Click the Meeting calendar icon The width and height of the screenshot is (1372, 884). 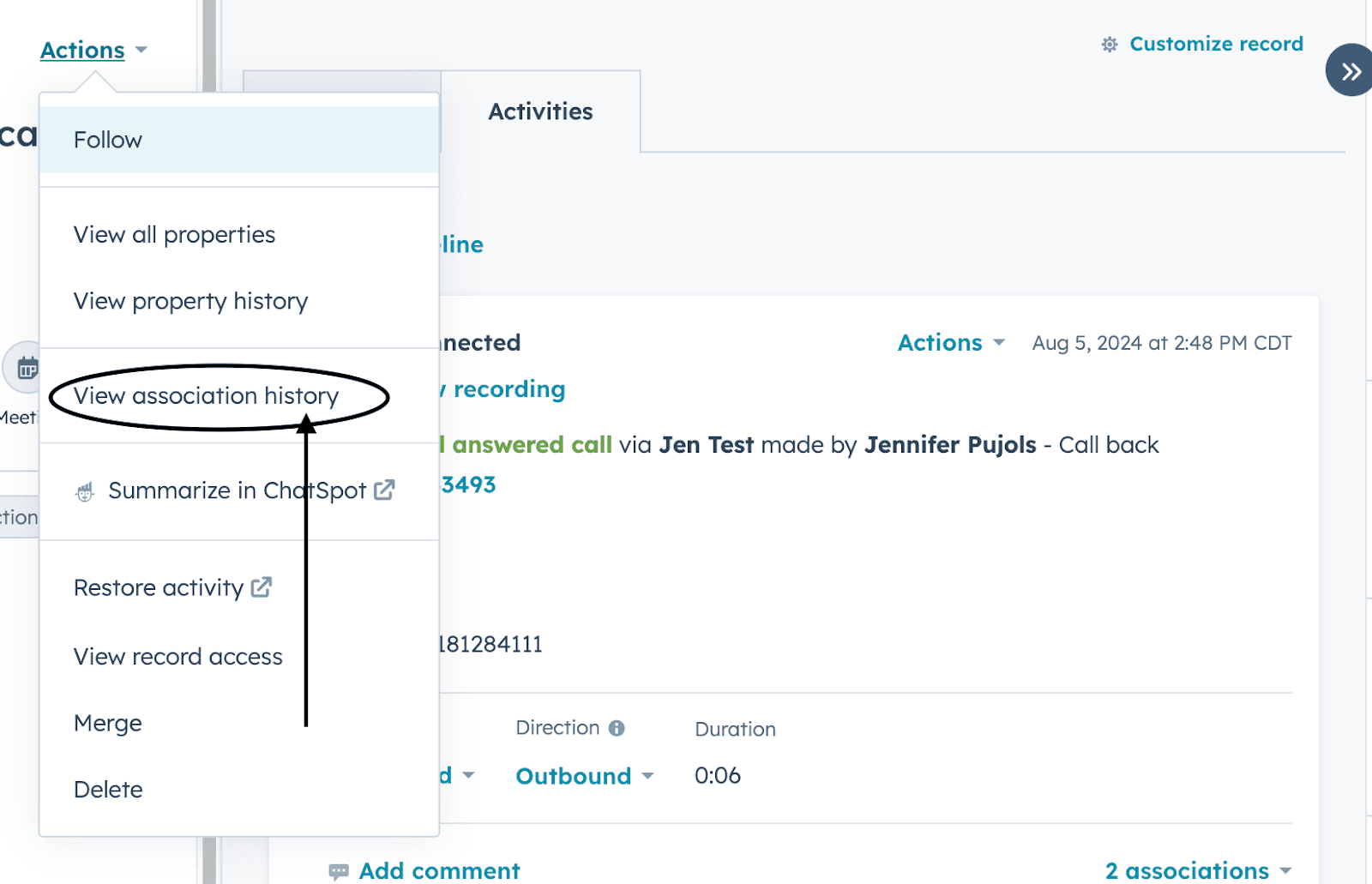[x=27, y=369]
